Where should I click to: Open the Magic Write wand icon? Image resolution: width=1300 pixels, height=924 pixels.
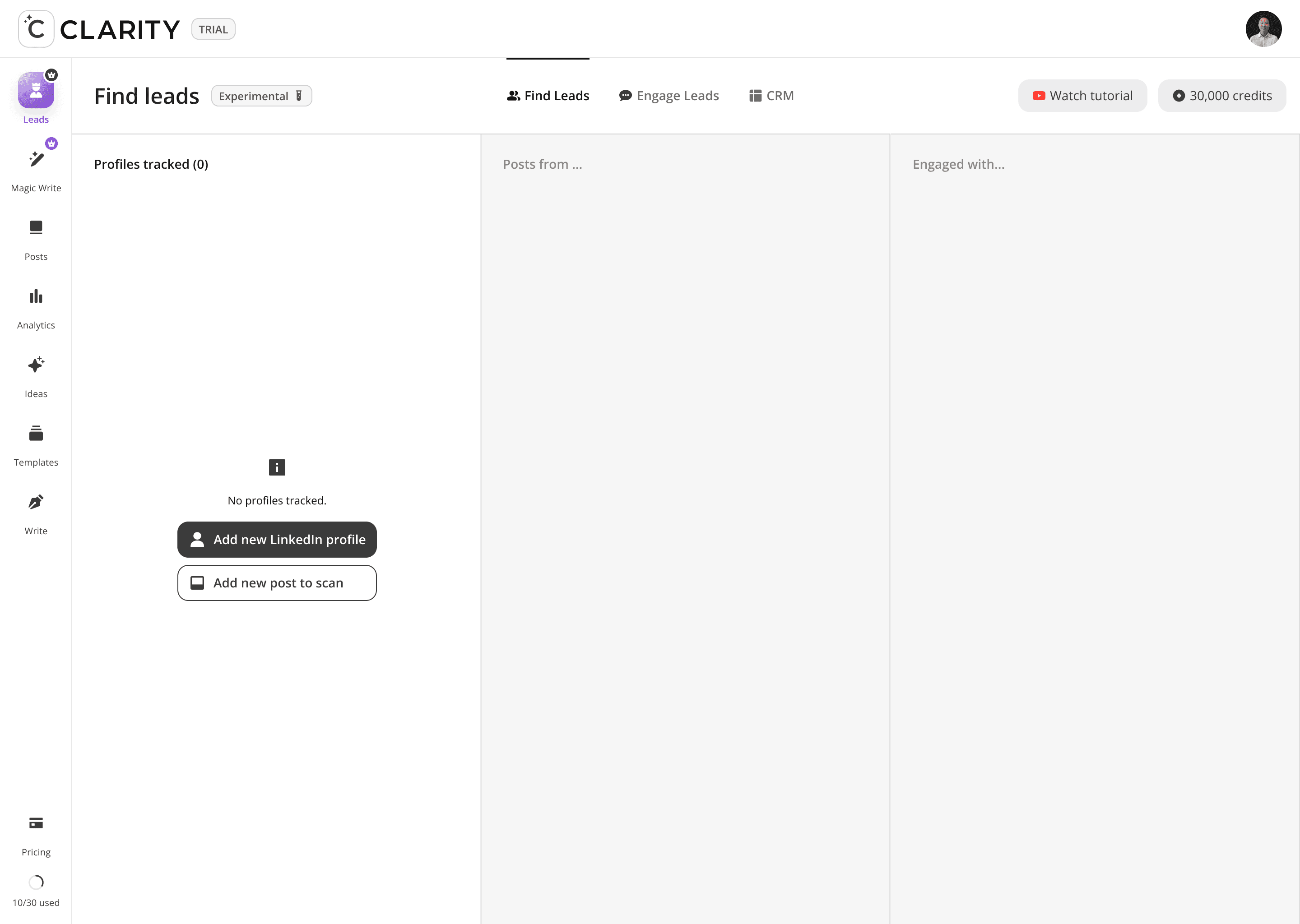click(36, 159)
